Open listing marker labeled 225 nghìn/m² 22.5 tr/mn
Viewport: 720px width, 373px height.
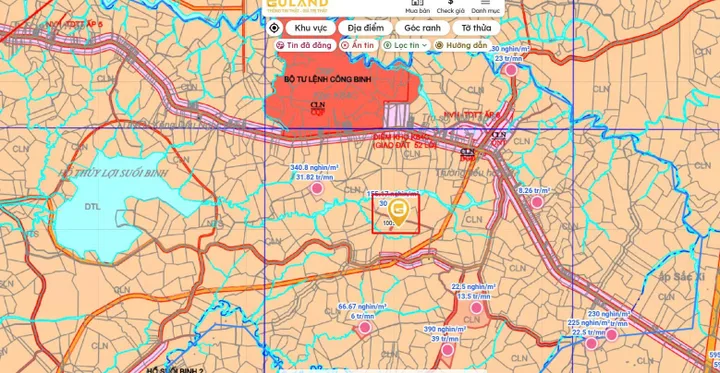click(x=591, y=343)
